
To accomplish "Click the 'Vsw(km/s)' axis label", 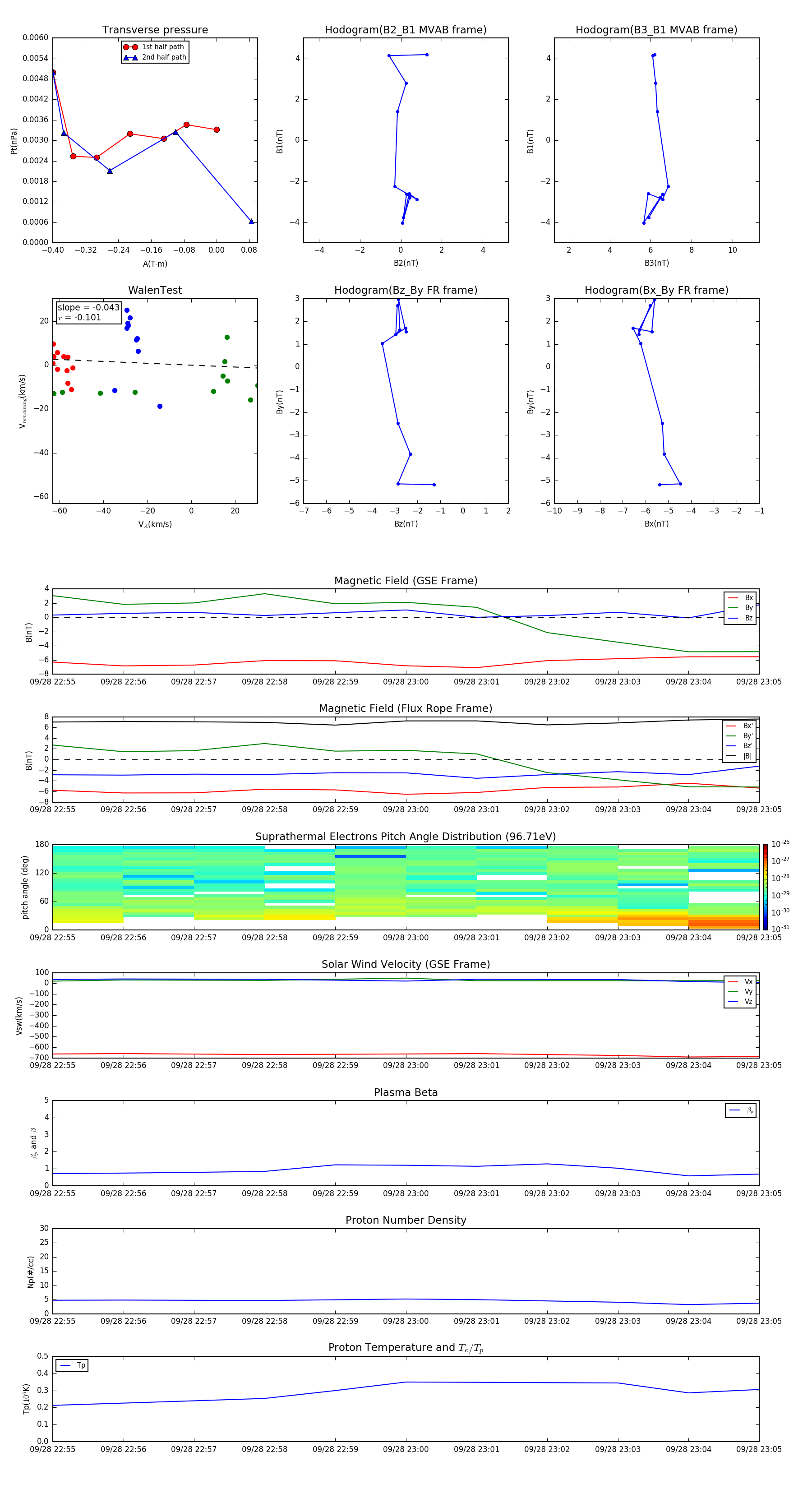I will point(19,1016).
